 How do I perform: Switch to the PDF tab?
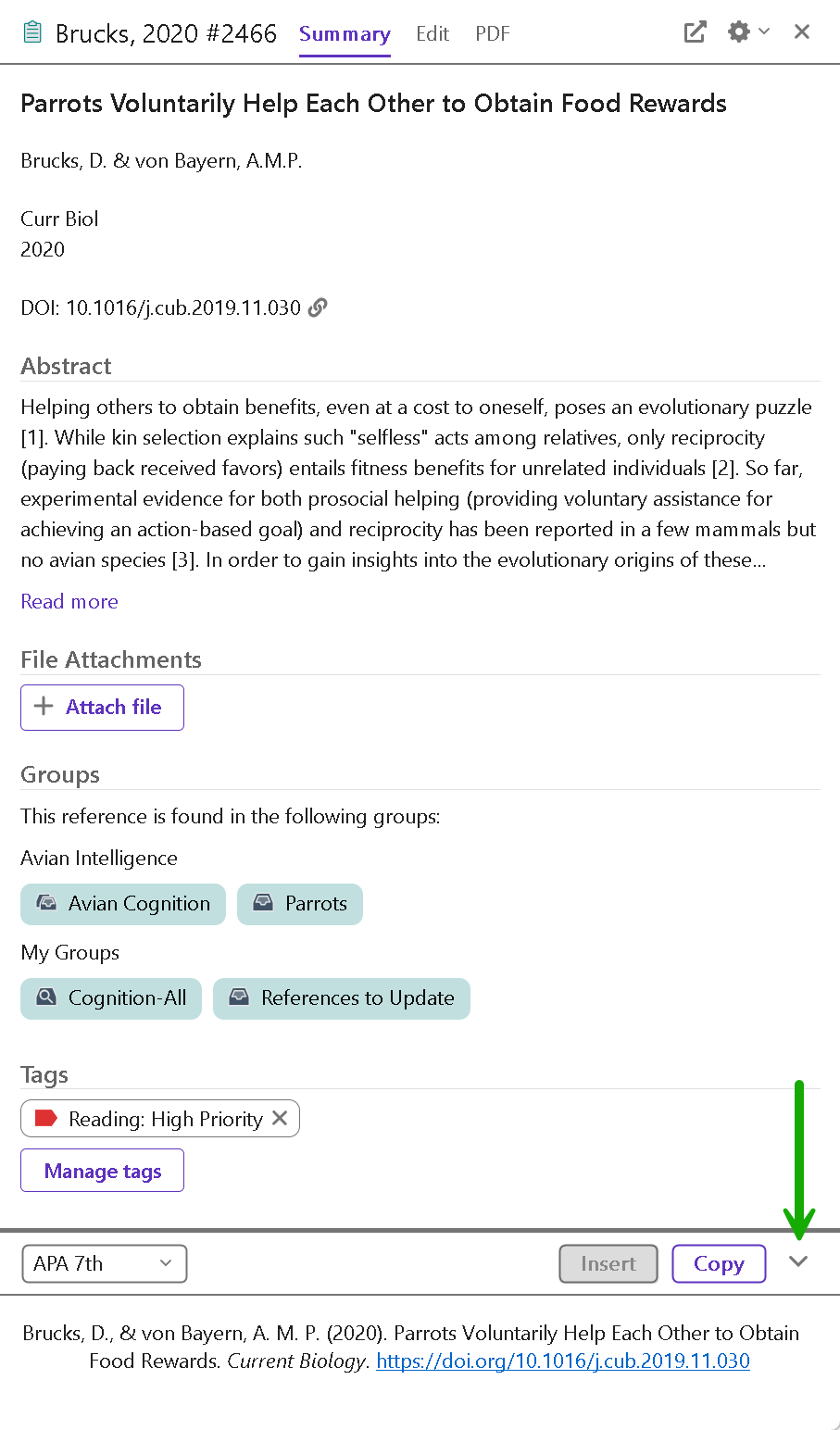[x=493, y=34]
